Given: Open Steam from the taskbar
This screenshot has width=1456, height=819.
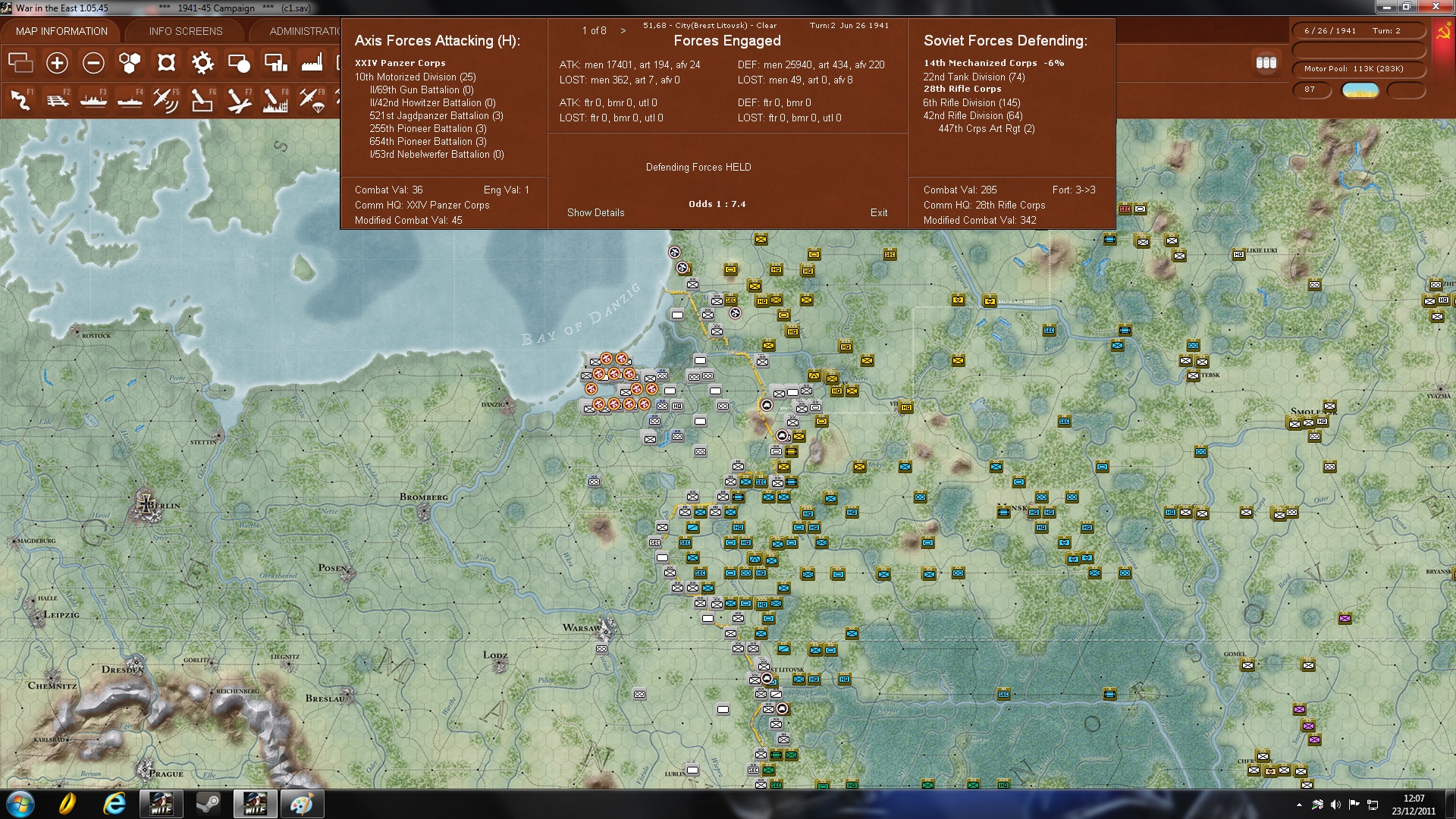Looking at the screenshot, I should (x=208, y=803).
